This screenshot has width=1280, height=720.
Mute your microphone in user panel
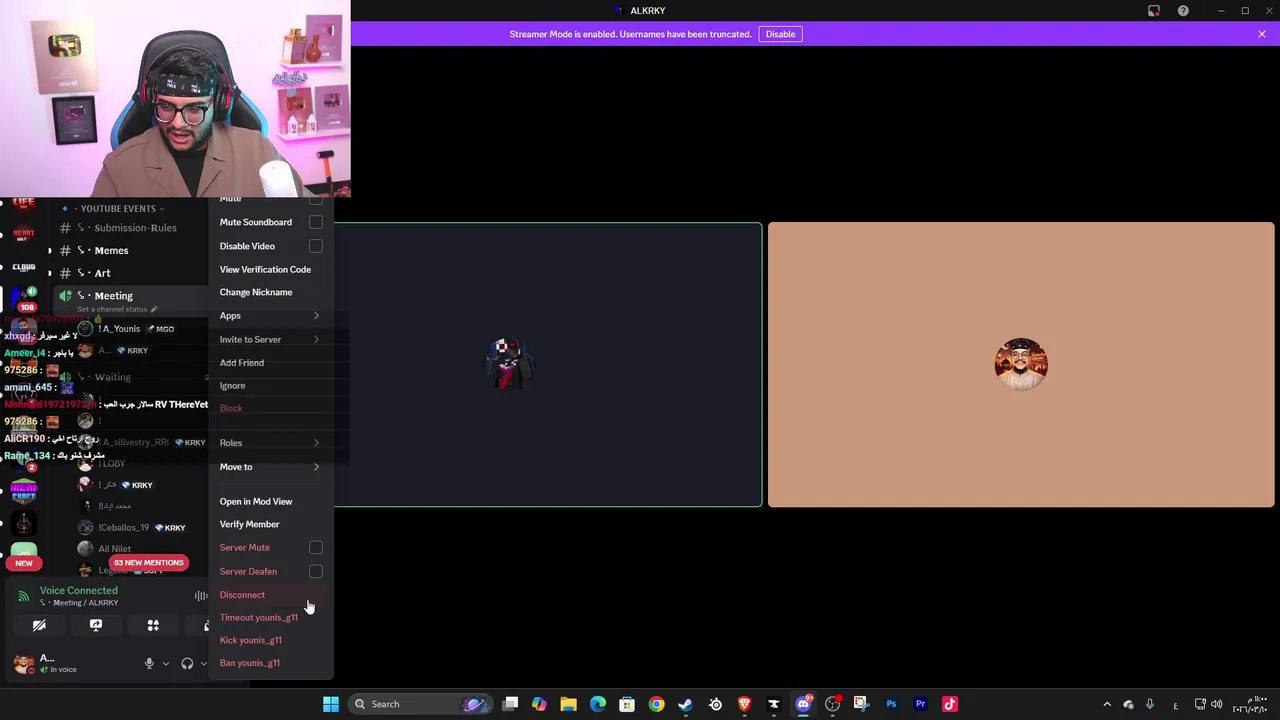[149, 664]
